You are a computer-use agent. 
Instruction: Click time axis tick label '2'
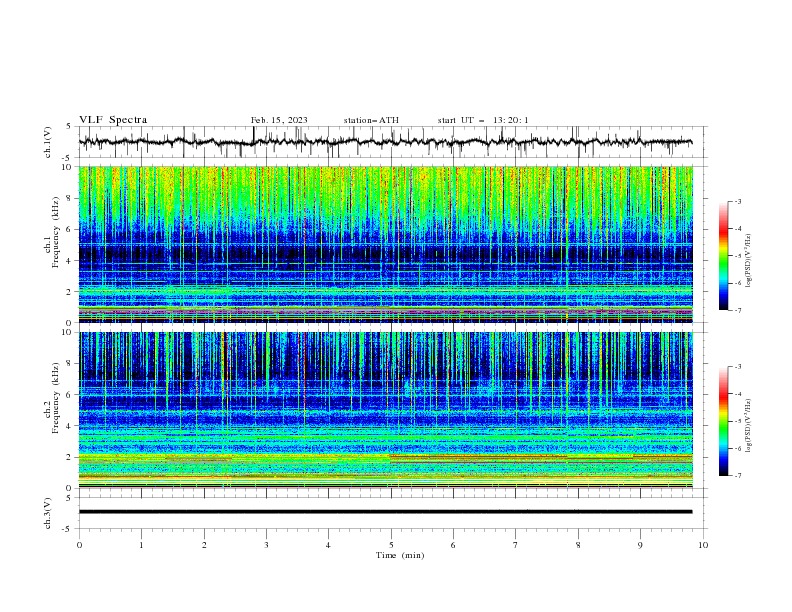tap(204, 545)
